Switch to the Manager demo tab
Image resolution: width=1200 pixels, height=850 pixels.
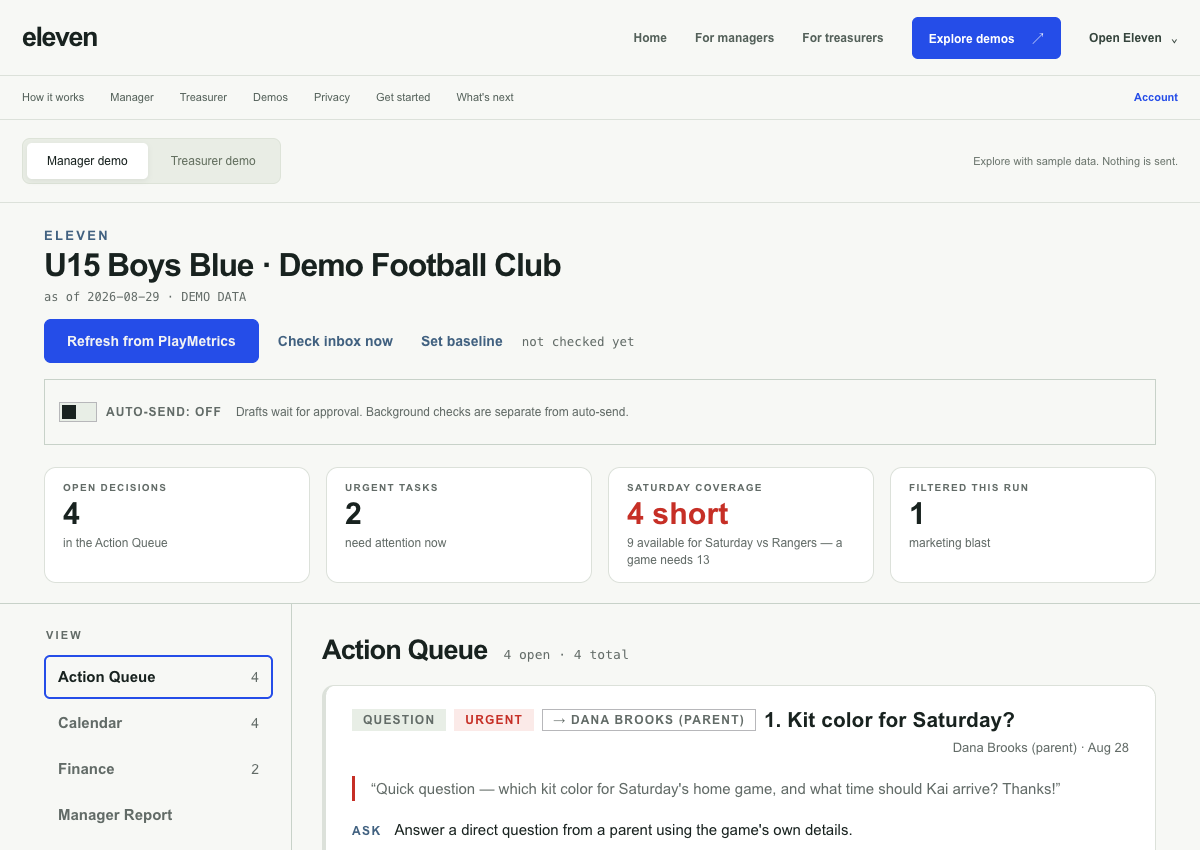pyautogui.click(x=87, y=161)
